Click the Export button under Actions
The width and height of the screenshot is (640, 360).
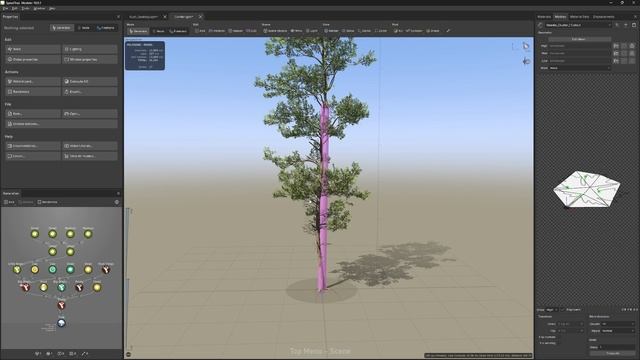click(x=90, y=91)
